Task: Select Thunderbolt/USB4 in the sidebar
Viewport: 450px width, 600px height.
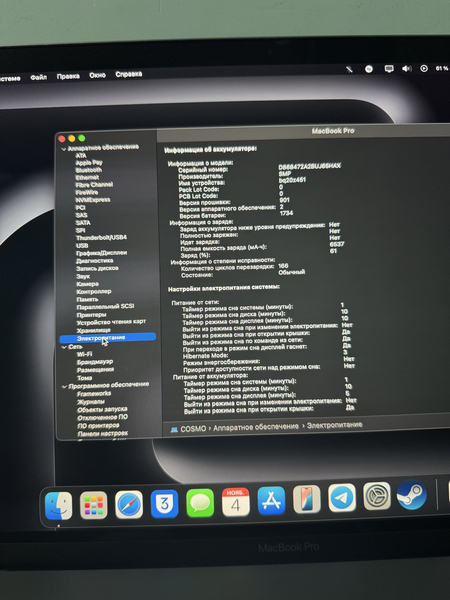Action: tap(101, 238)
